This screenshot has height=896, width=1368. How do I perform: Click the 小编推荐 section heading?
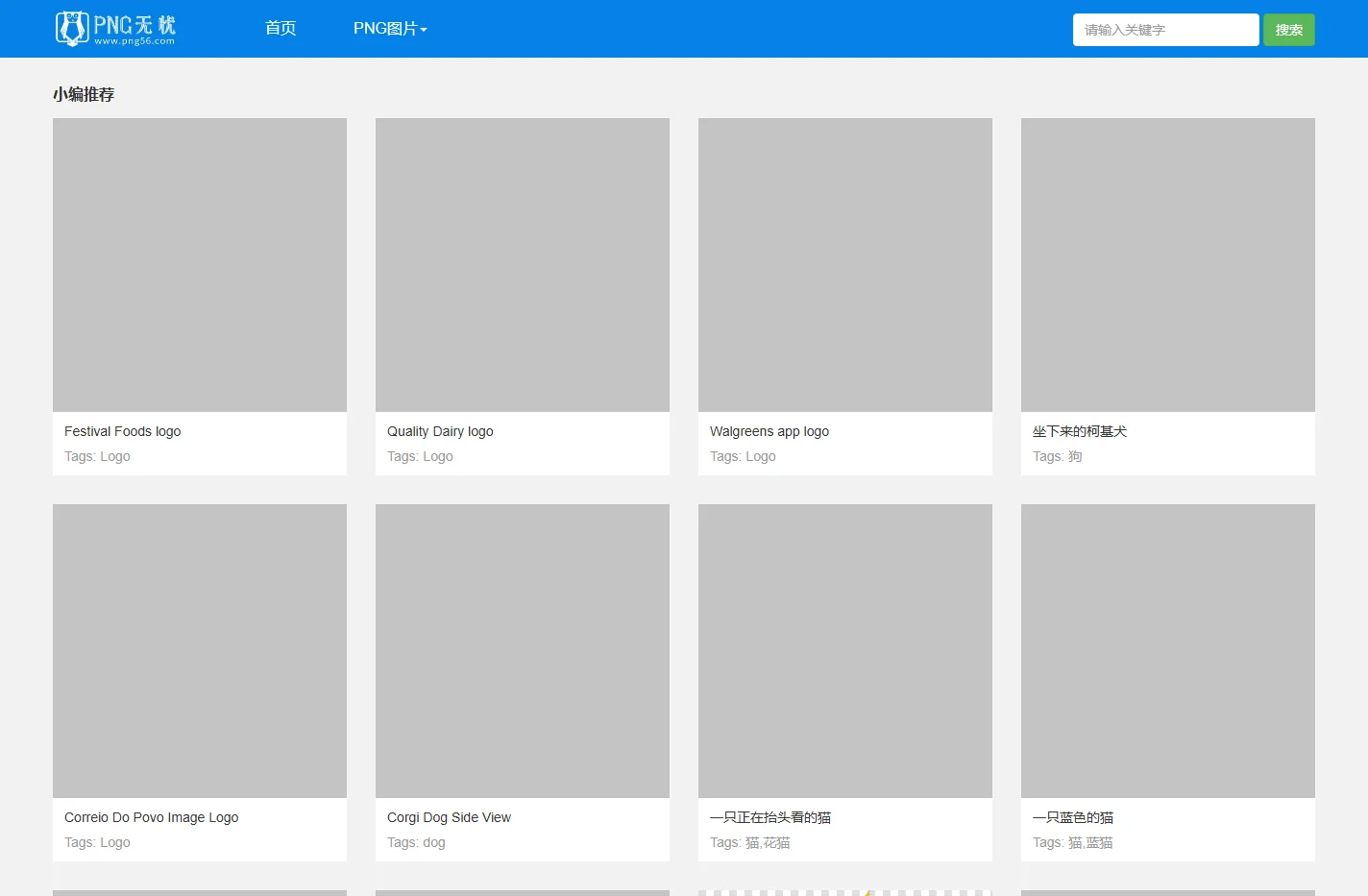[84, 94]
